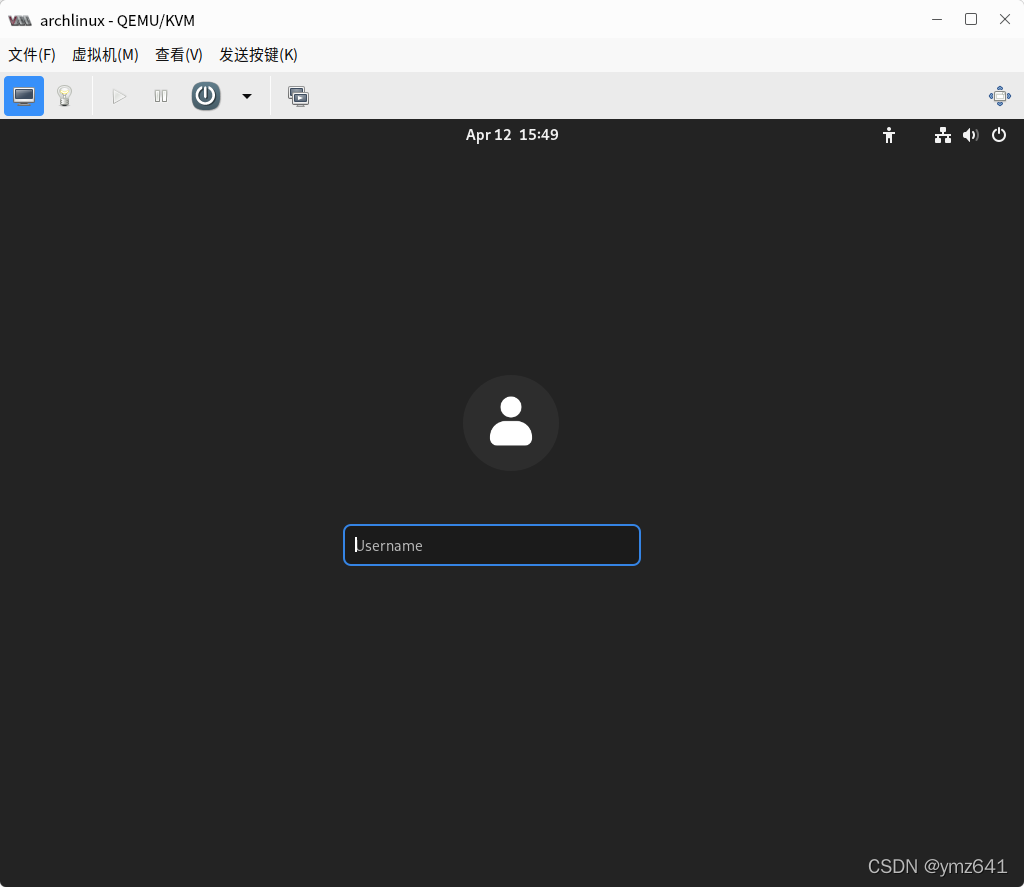Switch to fullscreen view icon
The width and height of the screenshot is (1024, 887).
[x=999, y=96]
